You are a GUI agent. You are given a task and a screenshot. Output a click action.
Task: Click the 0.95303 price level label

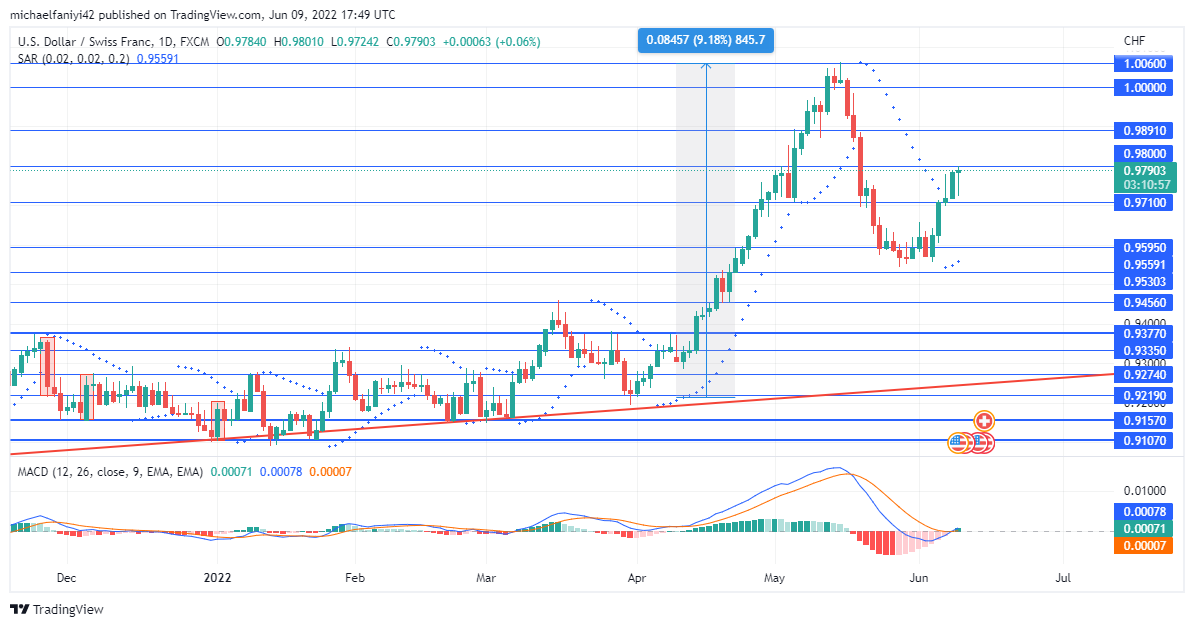1145,282
